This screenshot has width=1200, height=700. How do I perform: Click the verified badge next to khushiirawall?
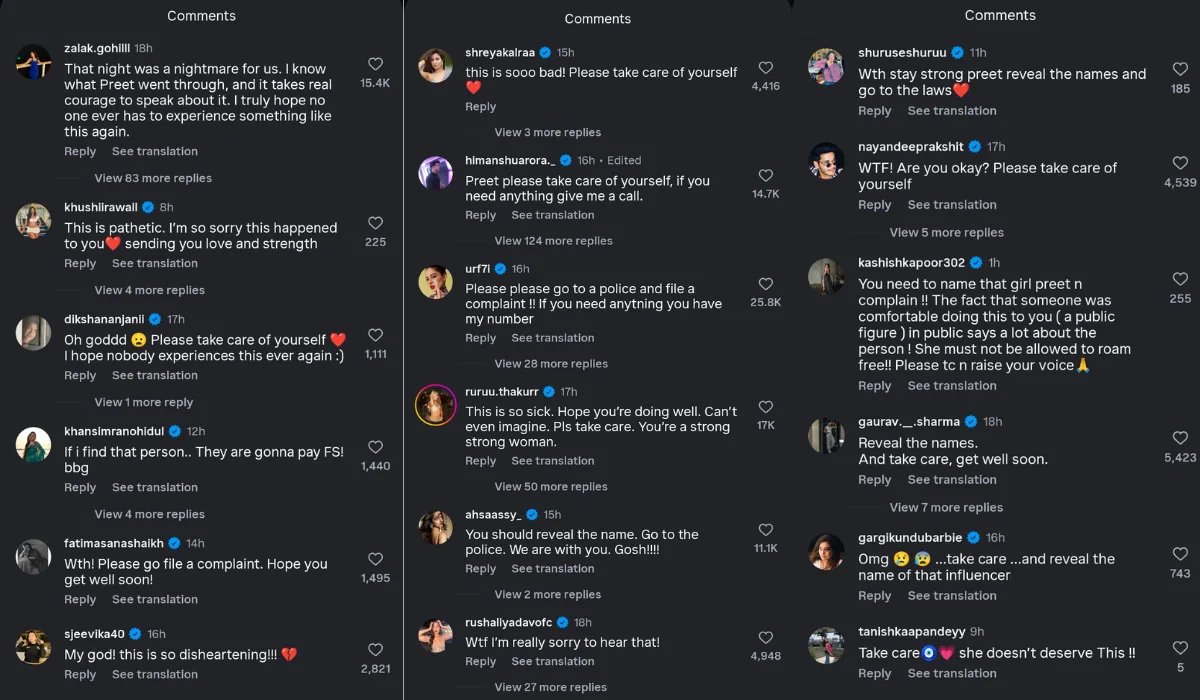148,207
